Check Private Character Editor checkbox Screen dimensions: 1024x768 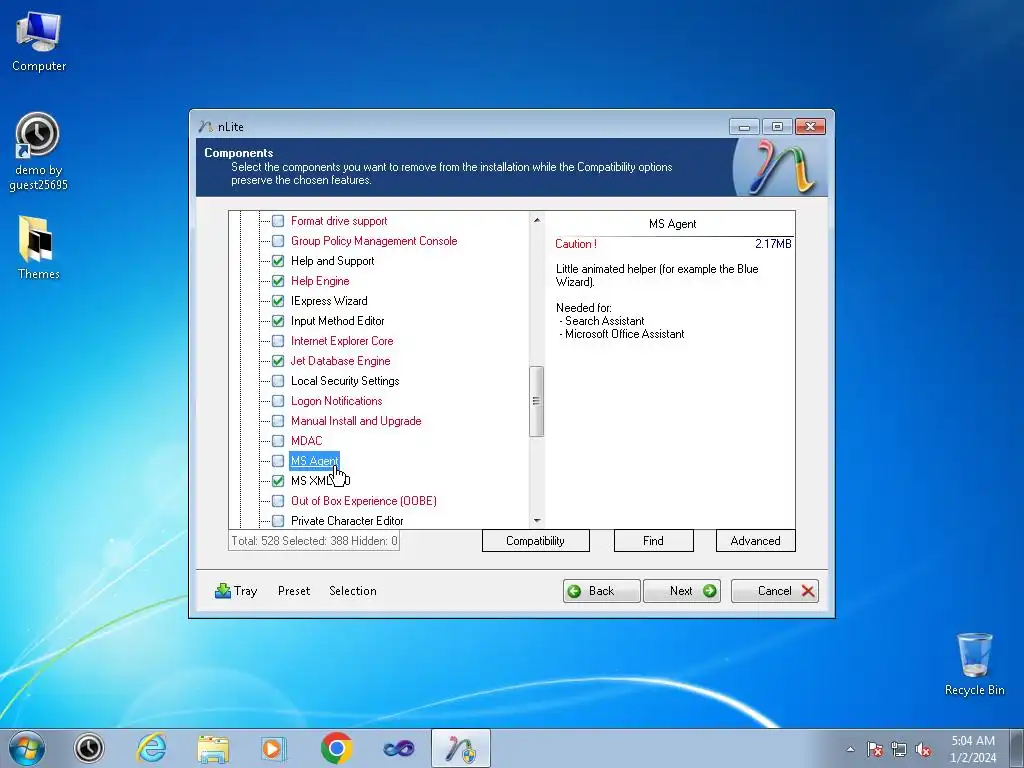click(278, 520)
